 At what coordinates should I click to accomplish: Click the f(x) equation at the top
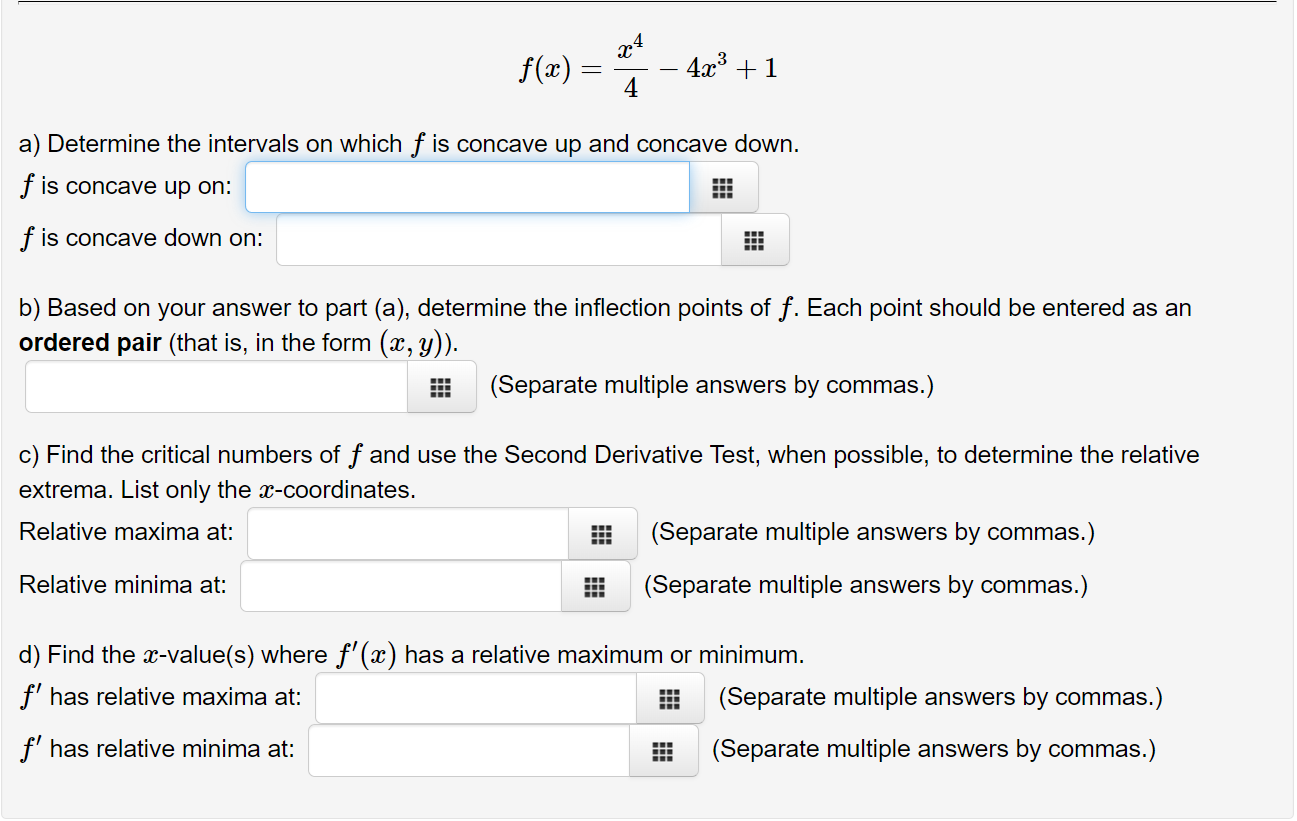[648, 66]
